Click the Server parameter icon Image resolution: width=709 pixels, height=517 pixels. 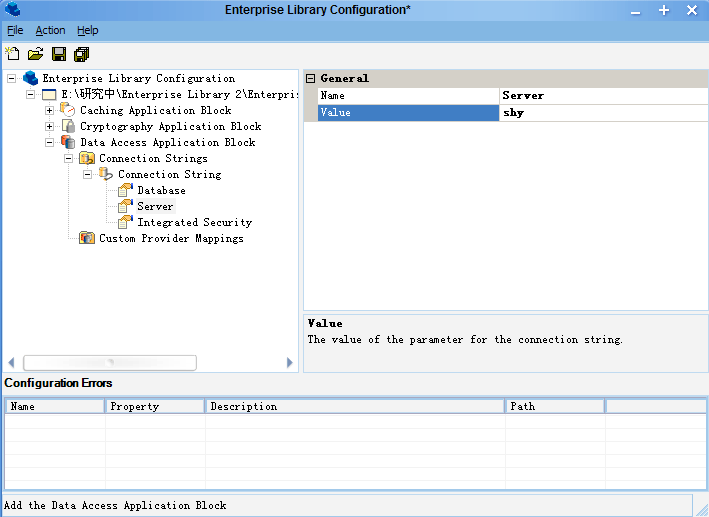pos(125,206)
